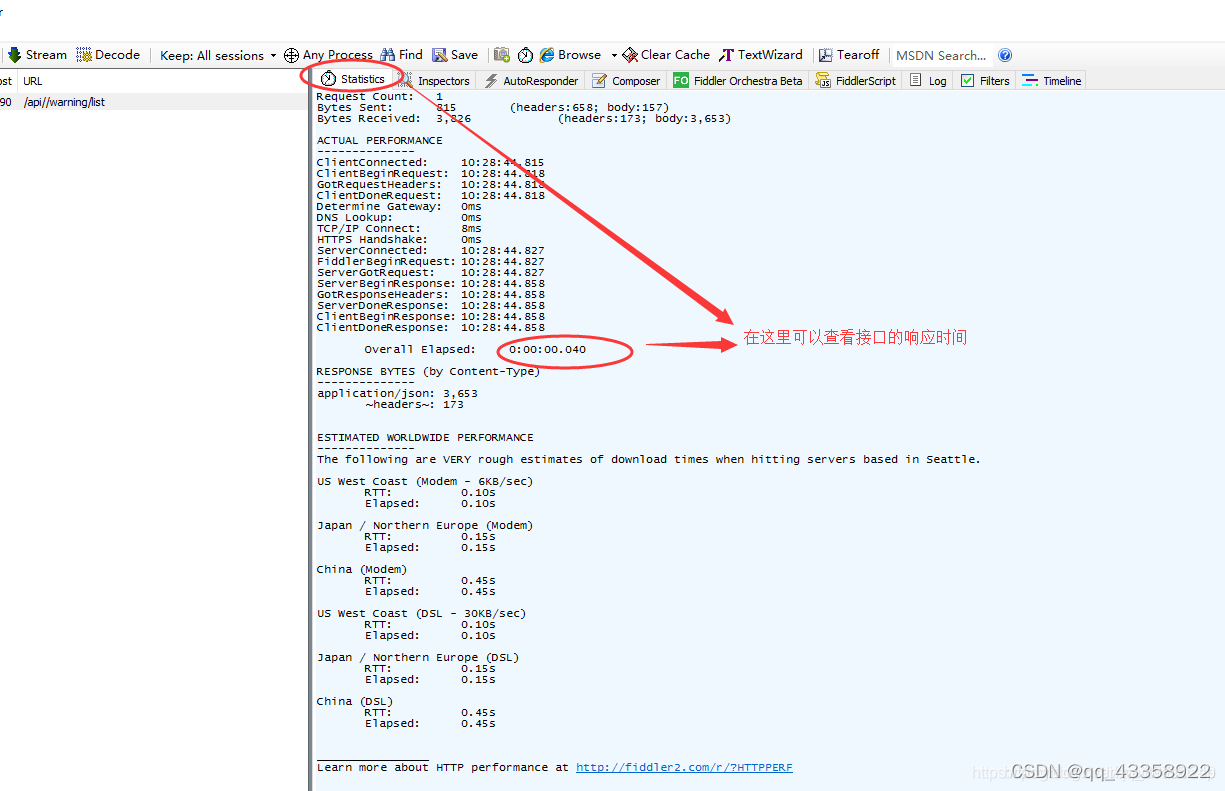Viewport: 1225px width, 791px height.
Task: Click the Bytes Received line
Action: click(x=524, y=118)
